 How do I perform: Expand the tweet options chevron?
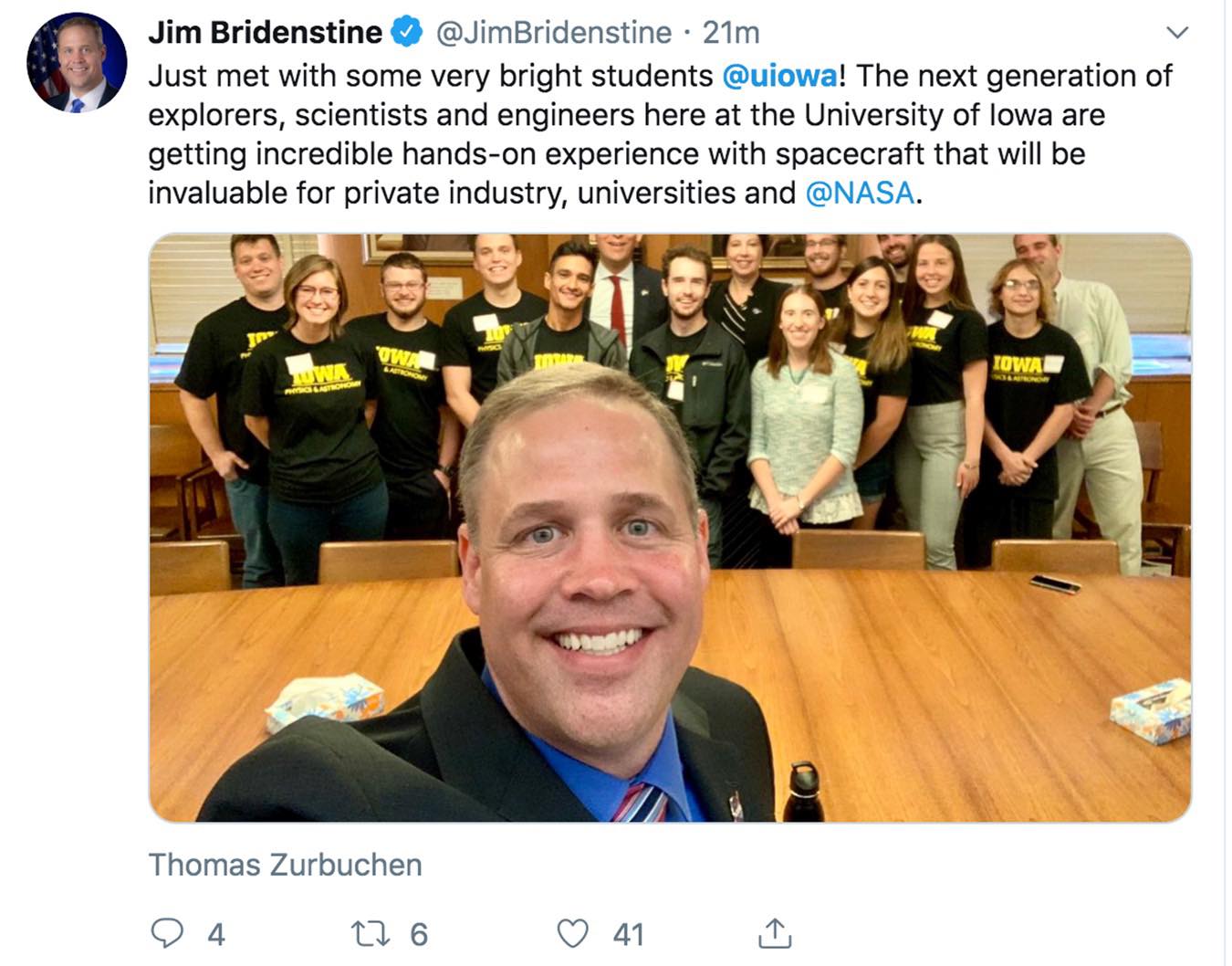tap(1178, 33)
